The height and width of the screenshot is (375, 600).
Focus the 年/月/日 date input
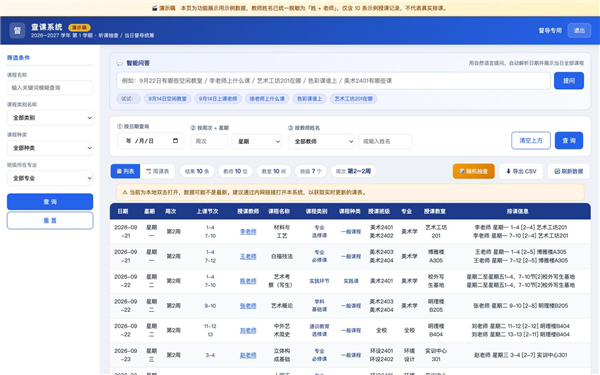click(x=150, y=141)
